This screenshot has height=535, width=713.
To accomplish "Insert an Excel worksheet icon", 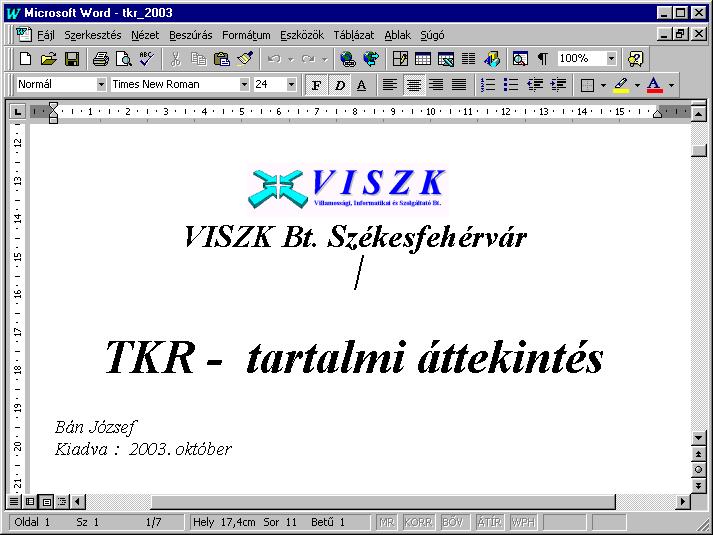I will coord(446,59).
